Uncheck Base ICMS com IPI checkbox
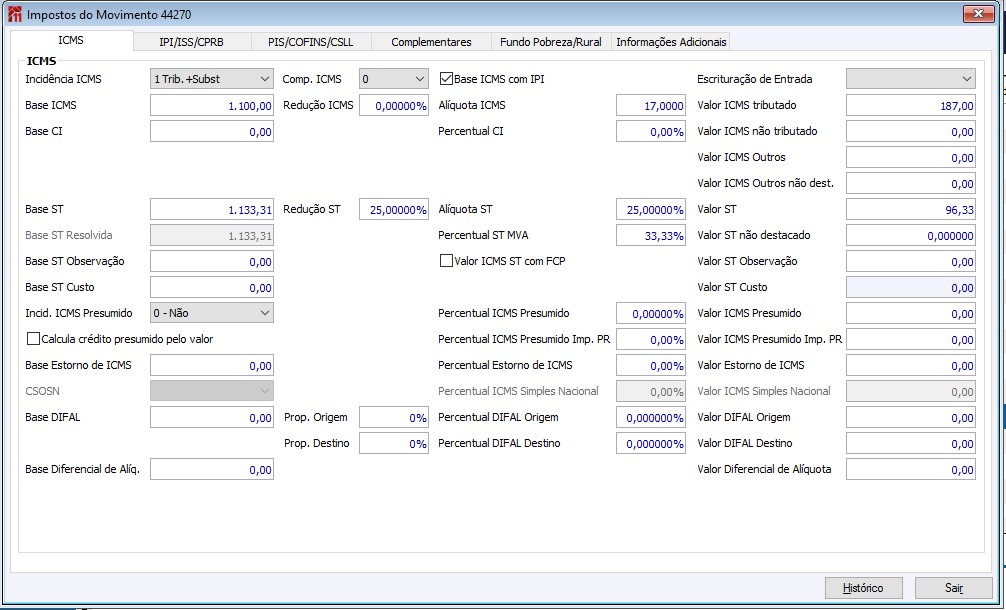Viewport: 1006px width, 610px height. coord(446,79)
